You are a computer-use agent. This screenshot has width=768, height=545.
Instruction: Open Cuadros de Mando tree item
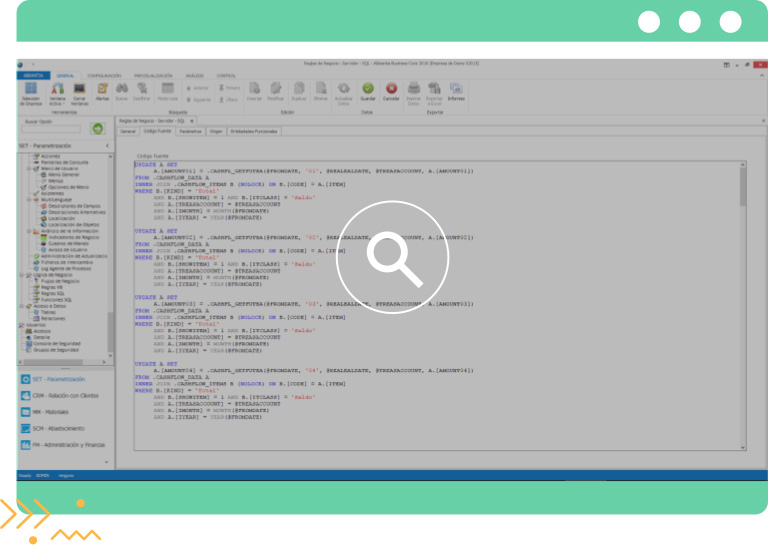tap(68, 243)
